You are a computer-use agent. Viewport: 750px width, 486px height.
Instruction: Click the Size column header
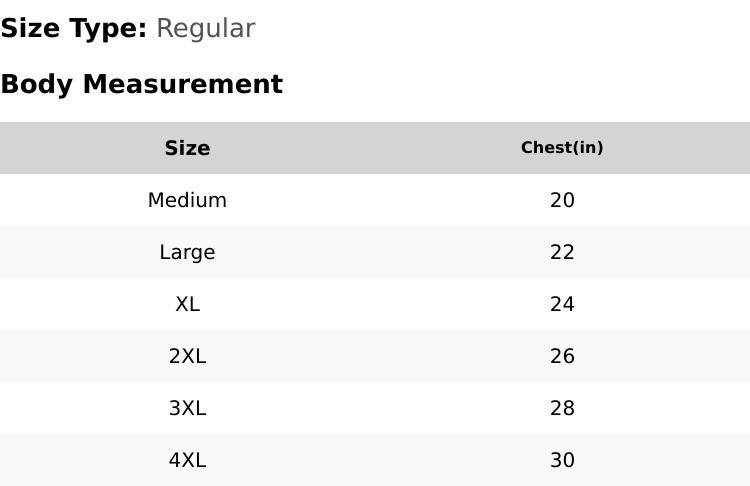tap(187, 148)
